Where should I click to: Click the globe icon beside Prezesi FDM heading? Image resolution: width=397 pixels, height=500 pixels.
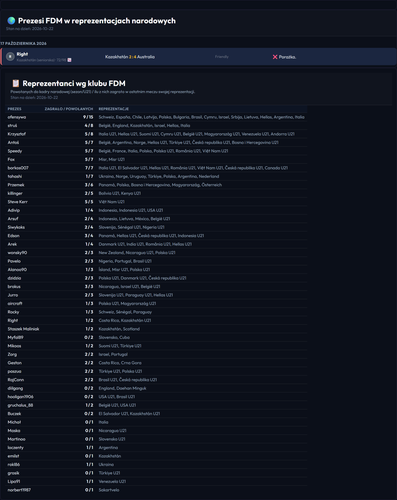point(11,21)
